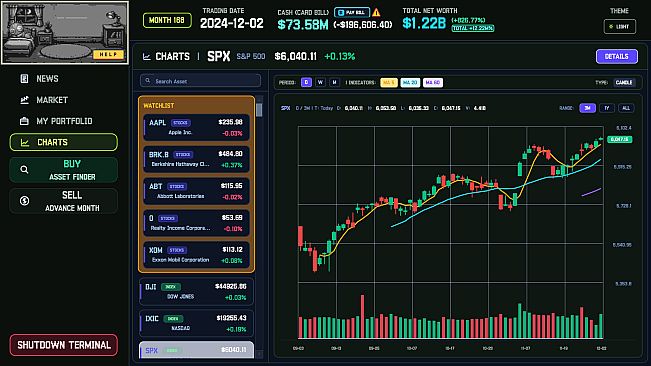Click the Month 168 badge
This screenshot has width=651, height=366.
(167, 20)
